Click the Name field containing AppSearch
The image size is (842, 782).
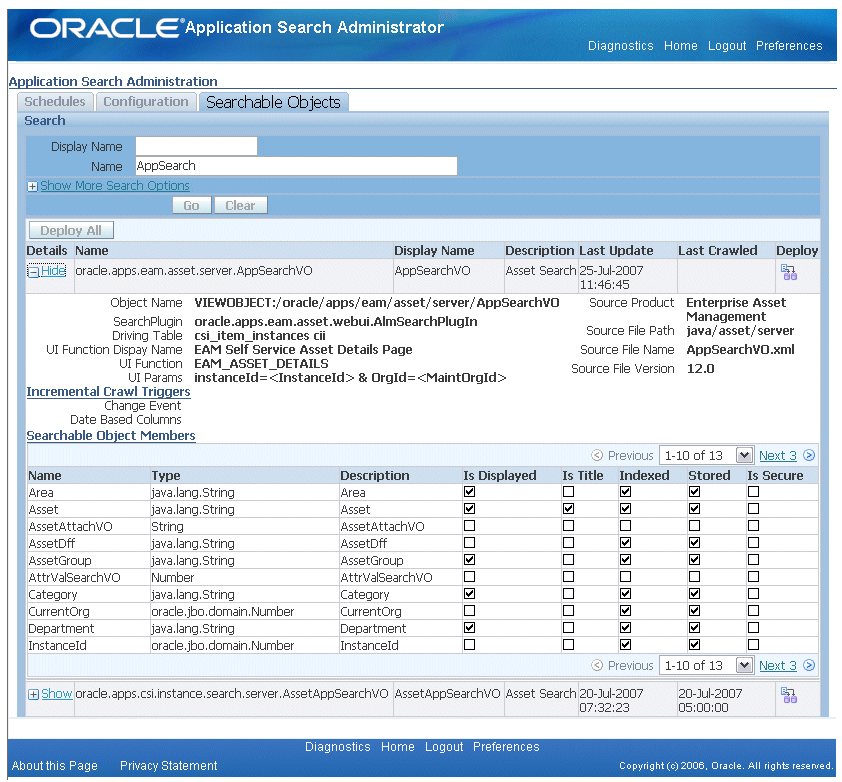(296, 166)
